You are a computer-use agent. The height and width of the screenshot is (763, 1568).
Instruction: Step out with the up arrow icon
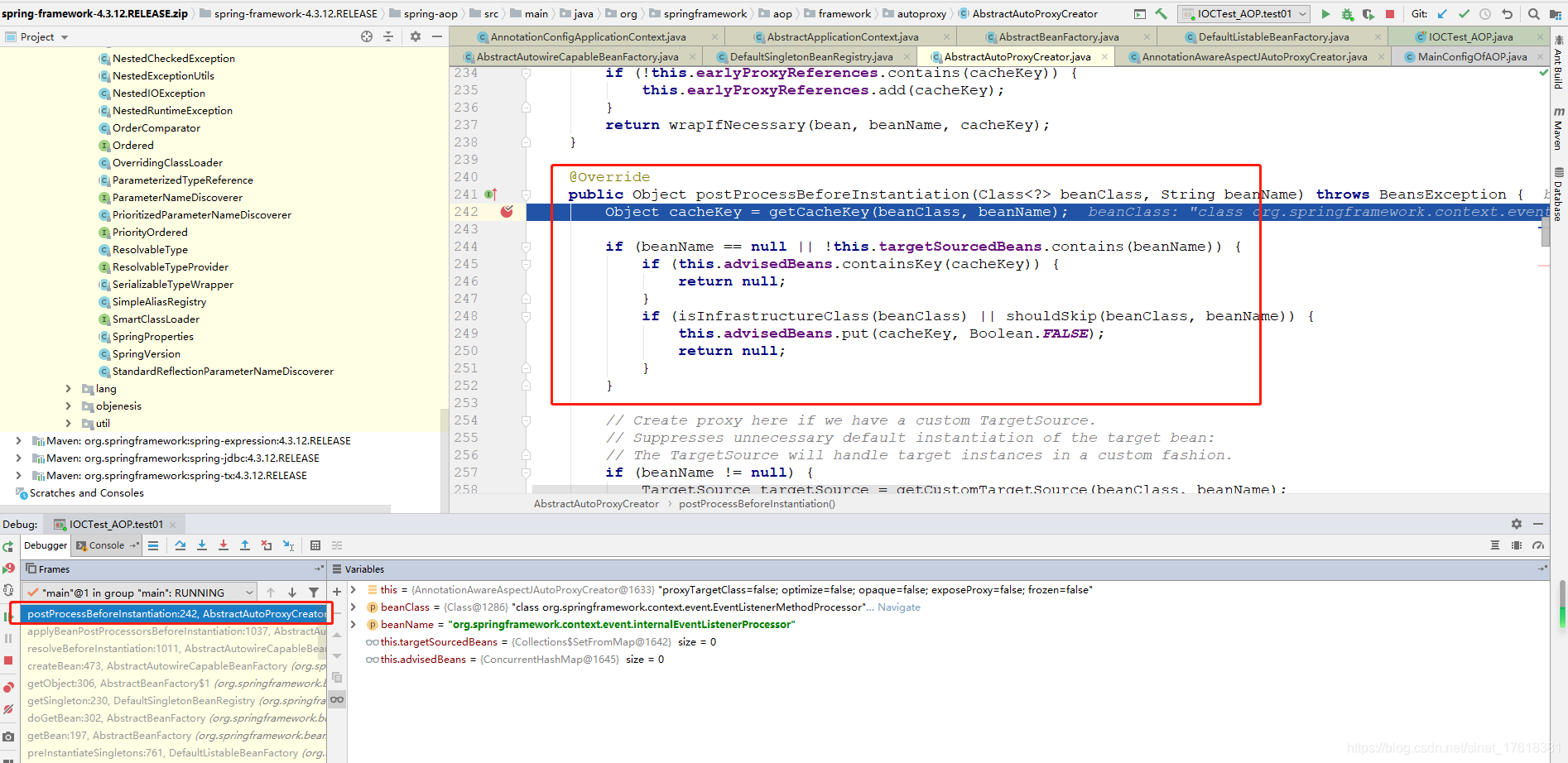[245, 545]
